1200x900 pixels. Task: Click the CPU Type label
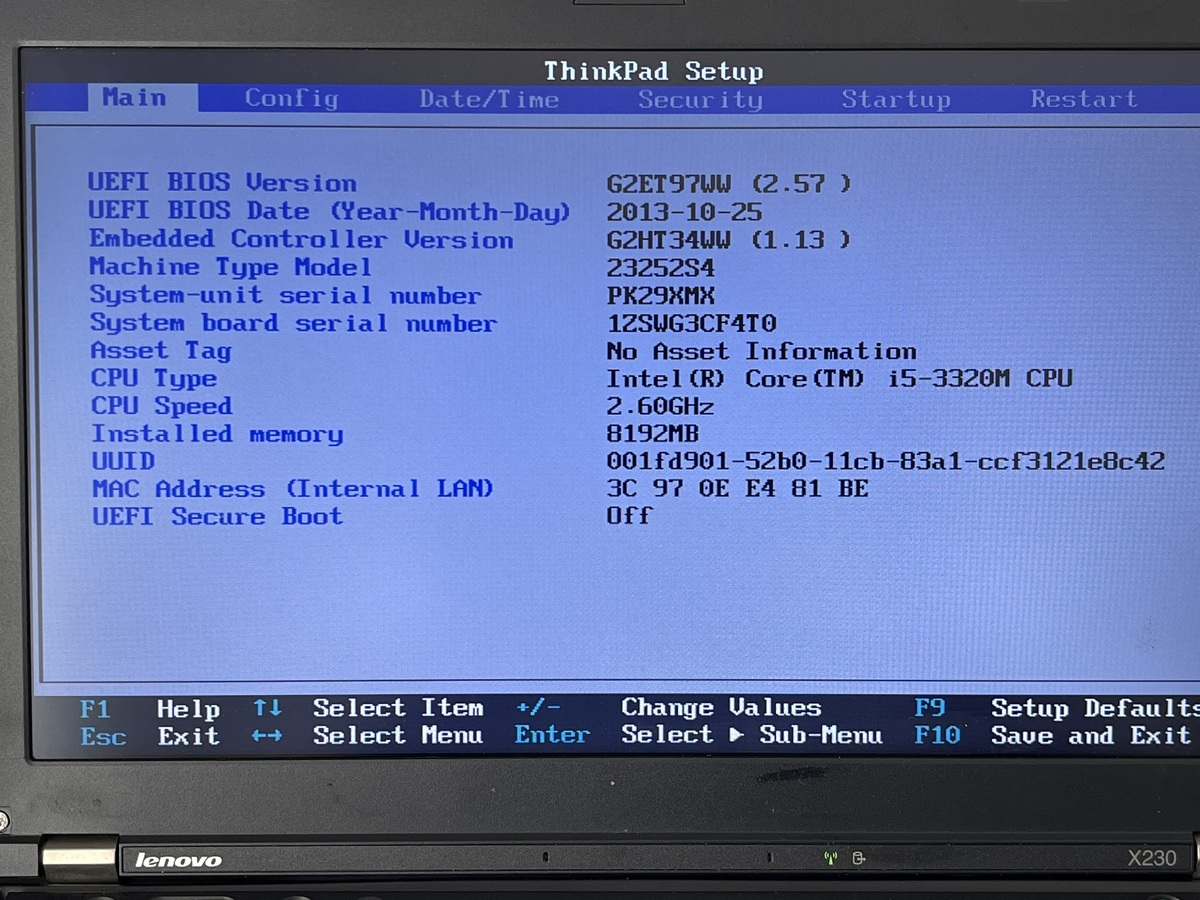pos(153,379)
